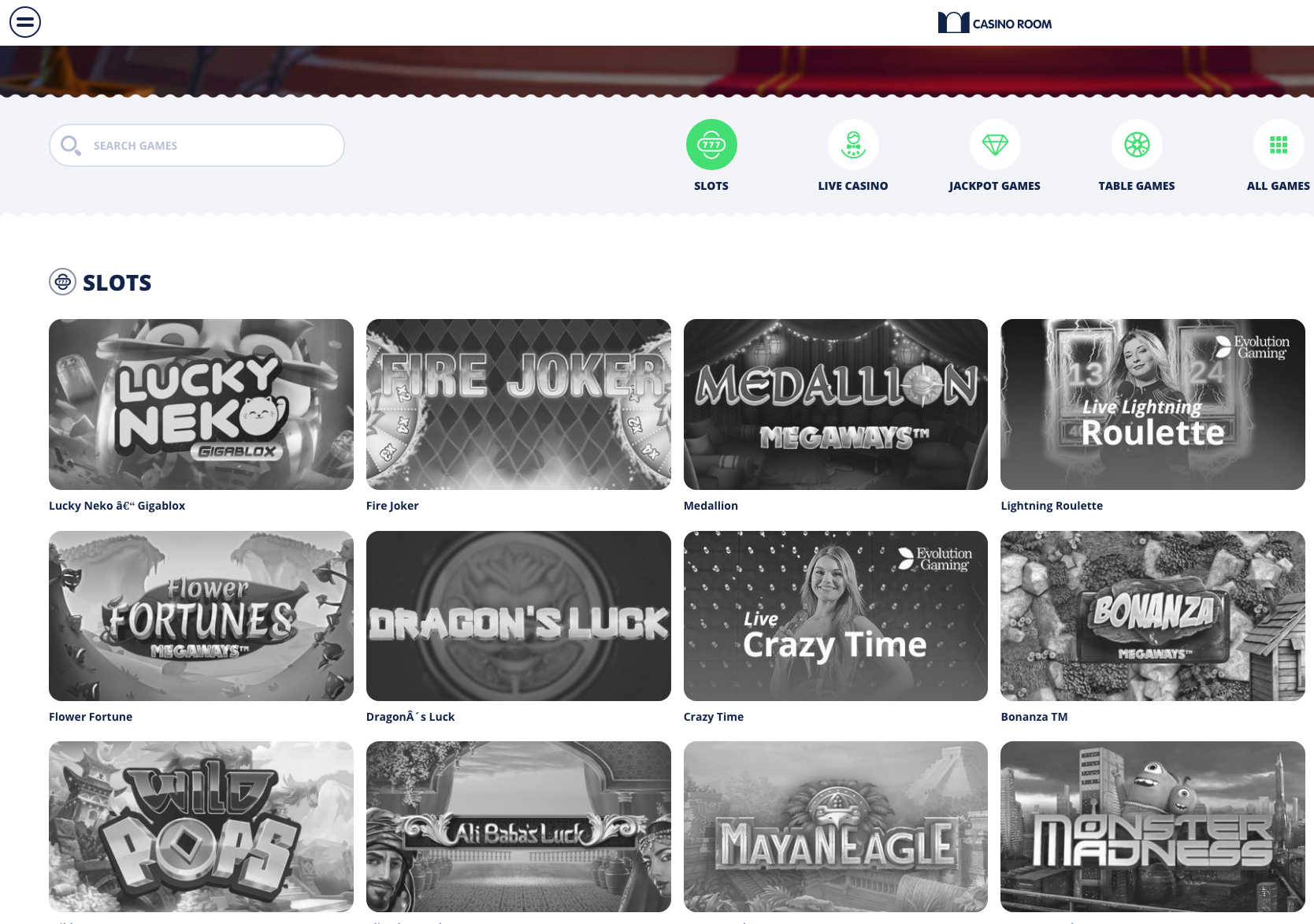The image size is (1314, 924).
Task: Switch to the All Games tab label
Action: click(1279, 186)
